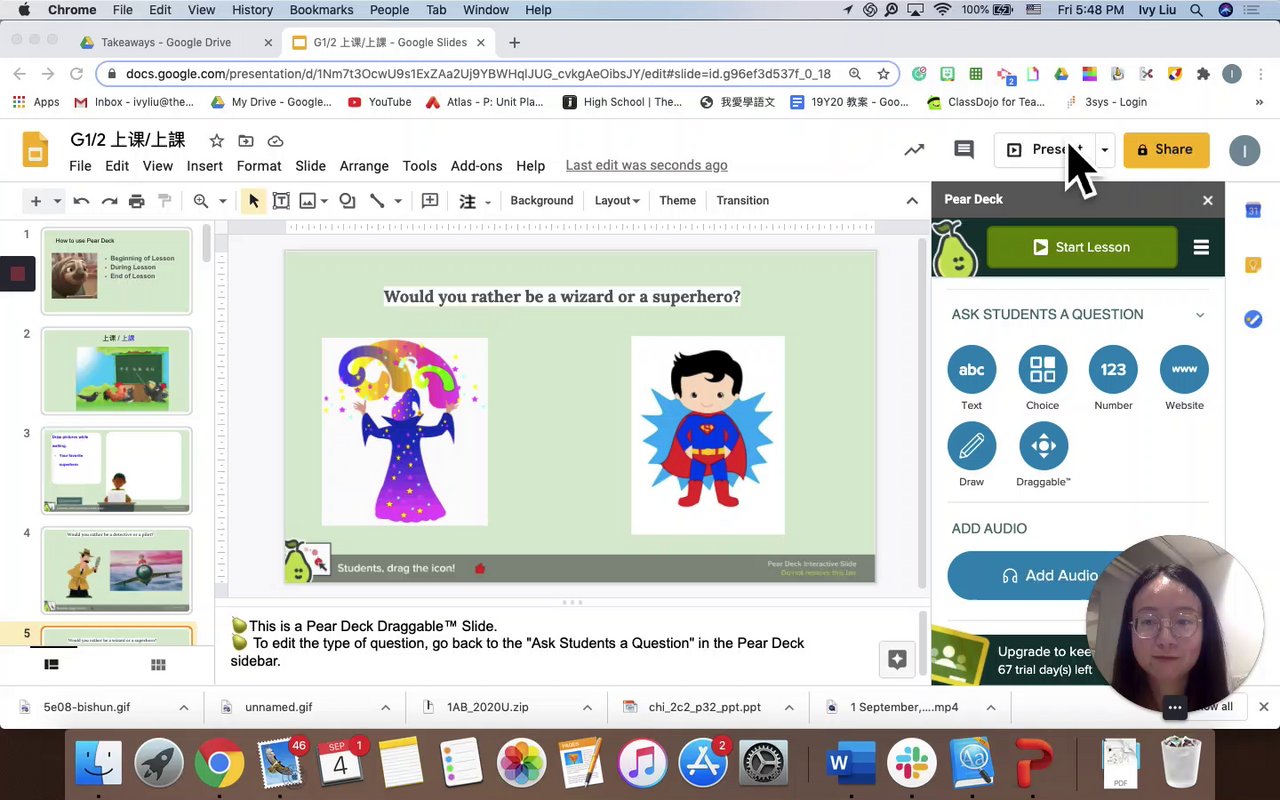Open Last edit was seconds ago link

646,166
